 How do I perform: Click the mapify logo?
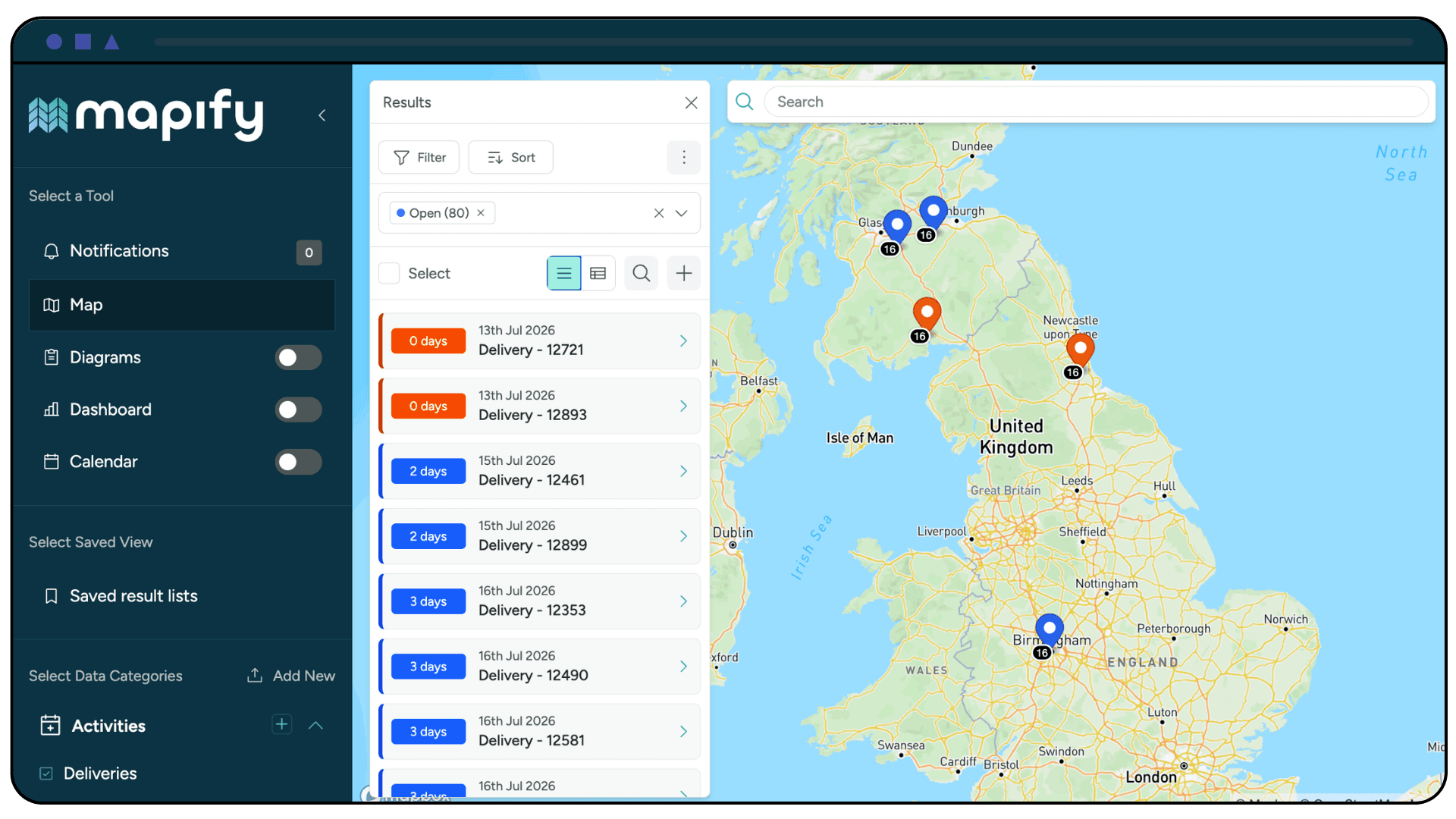click(146, 115)
